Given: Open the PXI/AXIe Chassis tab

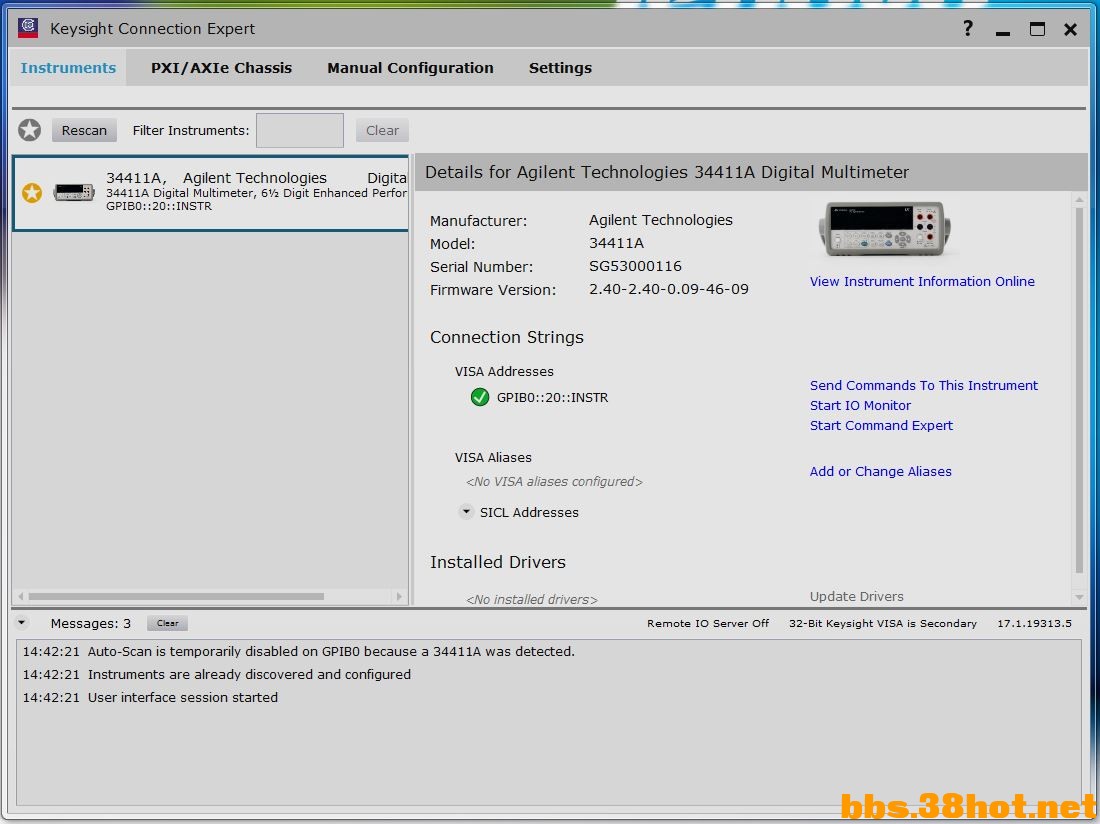Looking at the screenshot, I should [221, 68].
